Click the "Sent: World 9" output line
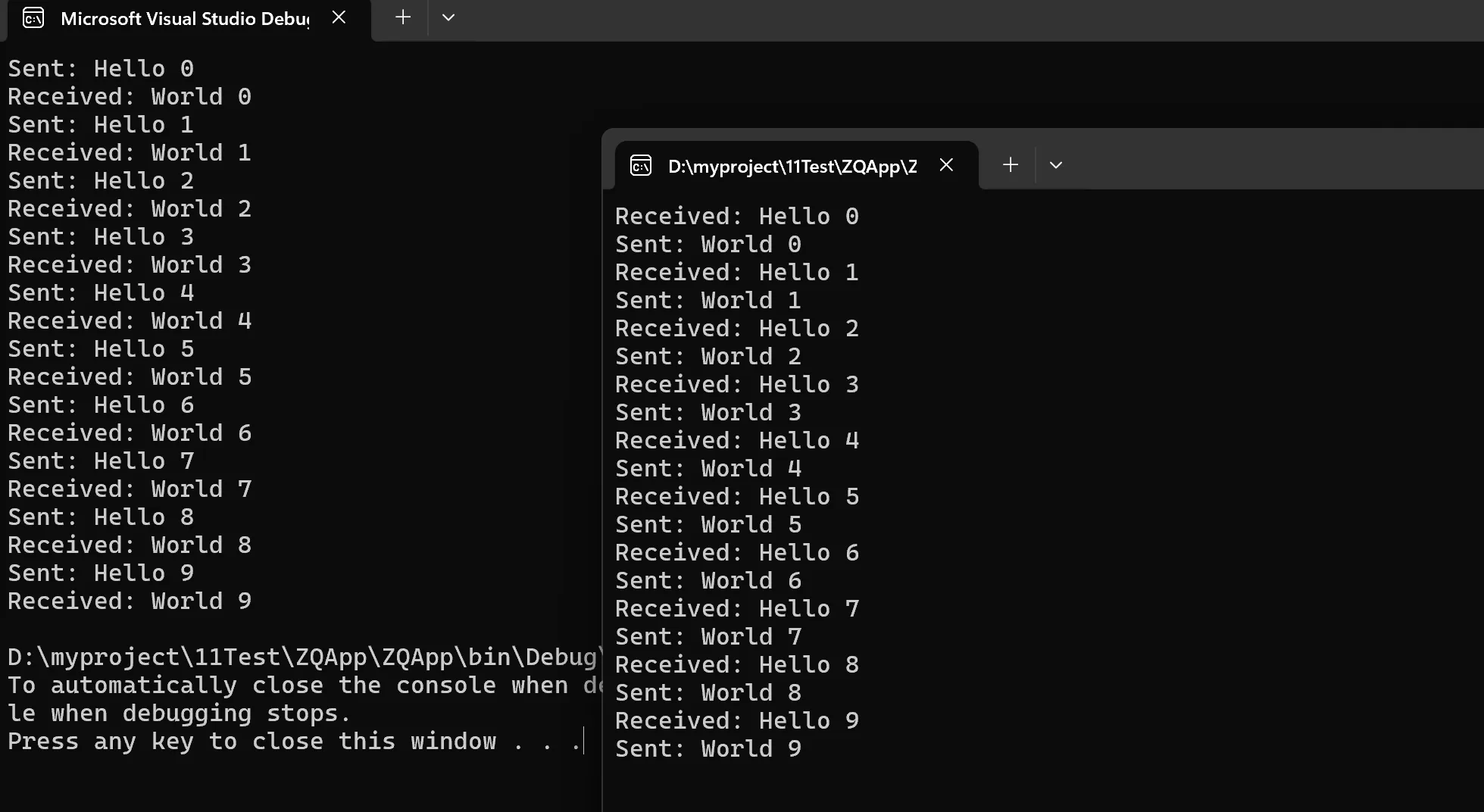 click(708, 749)
